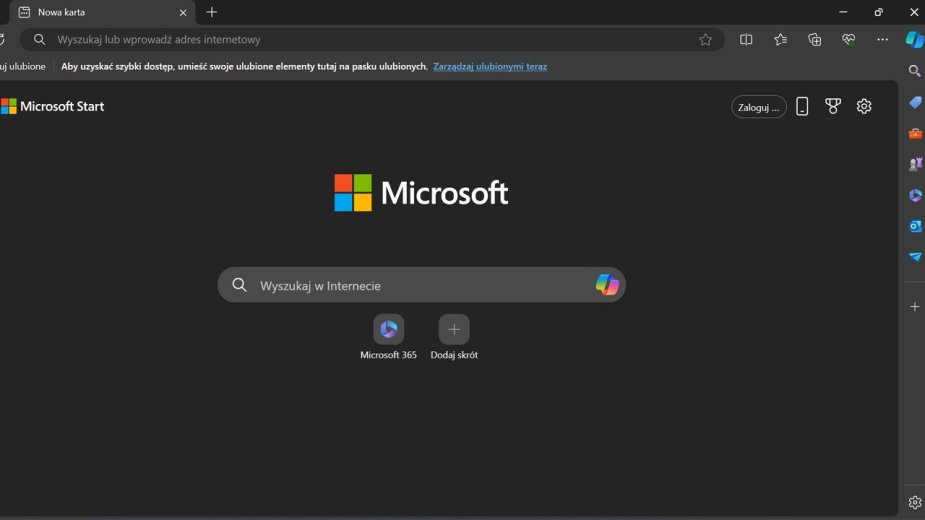The image size is (925, 520).
Task: Click the Copilot icon in the search box
Action: [x=607, y=285]
